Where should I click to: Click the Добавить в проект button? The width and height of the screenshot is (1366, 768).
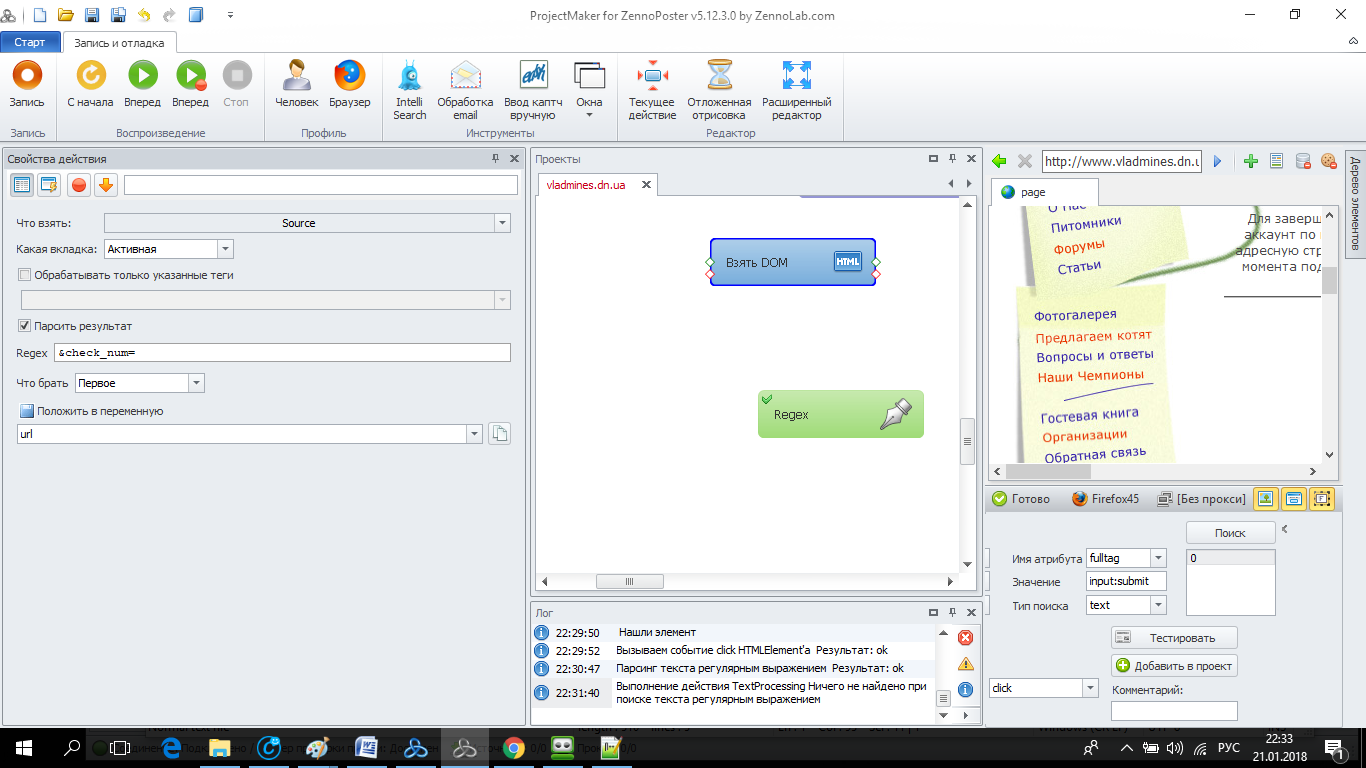(x=1174, y=665)
